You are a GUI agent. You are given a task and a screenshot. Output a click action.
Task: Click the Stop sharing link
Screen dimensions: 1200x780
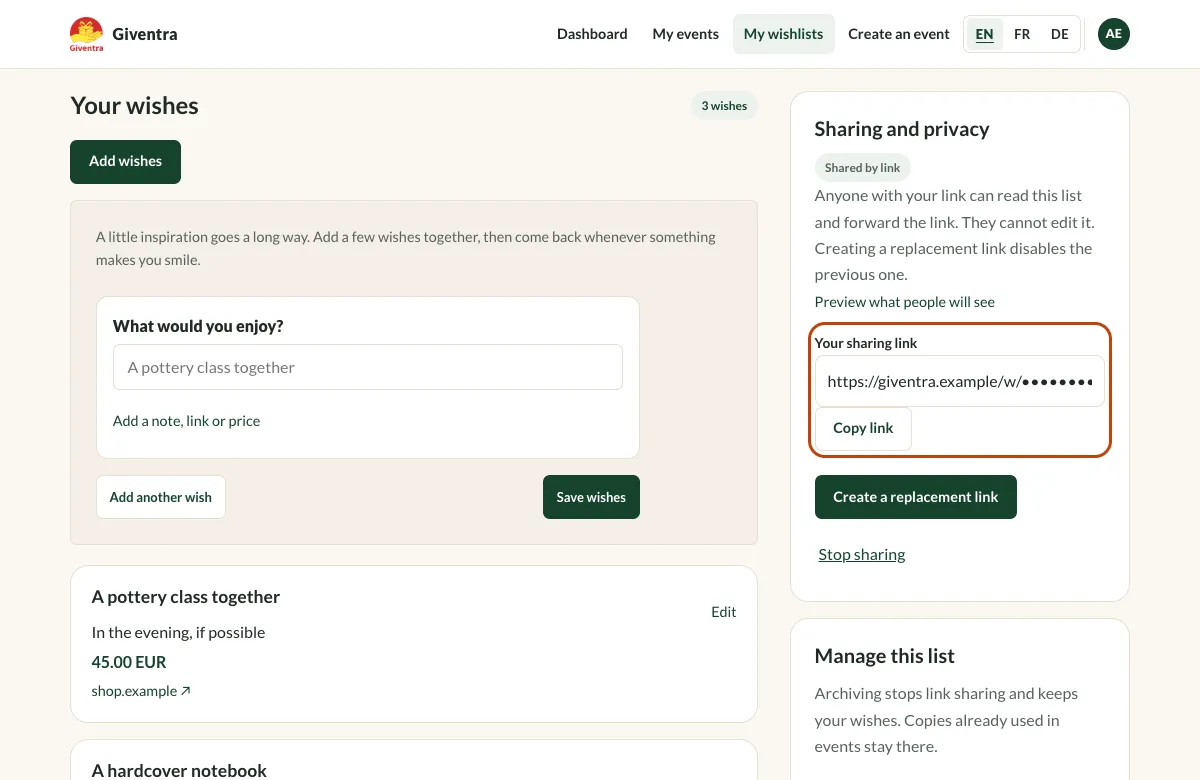tap(862, 554)
